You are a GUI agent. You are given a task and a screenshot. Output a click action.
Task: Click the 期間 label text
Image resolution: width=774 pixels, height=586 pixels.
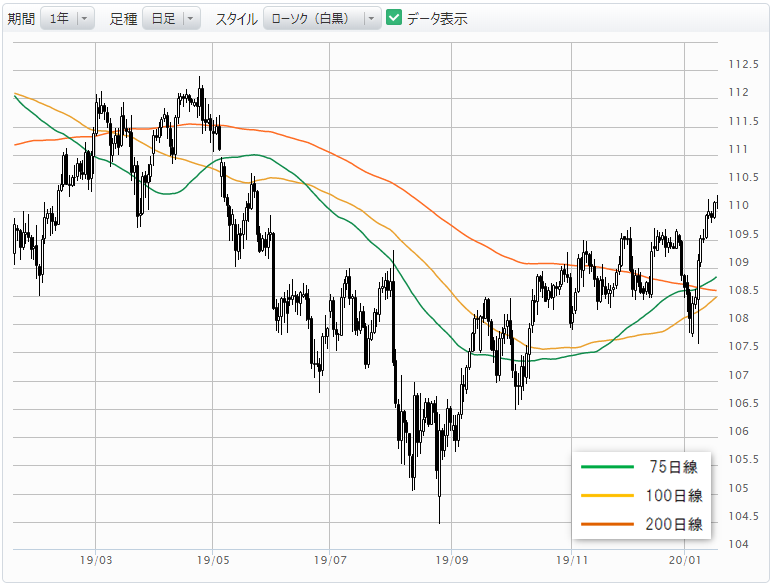coord(21,19)
